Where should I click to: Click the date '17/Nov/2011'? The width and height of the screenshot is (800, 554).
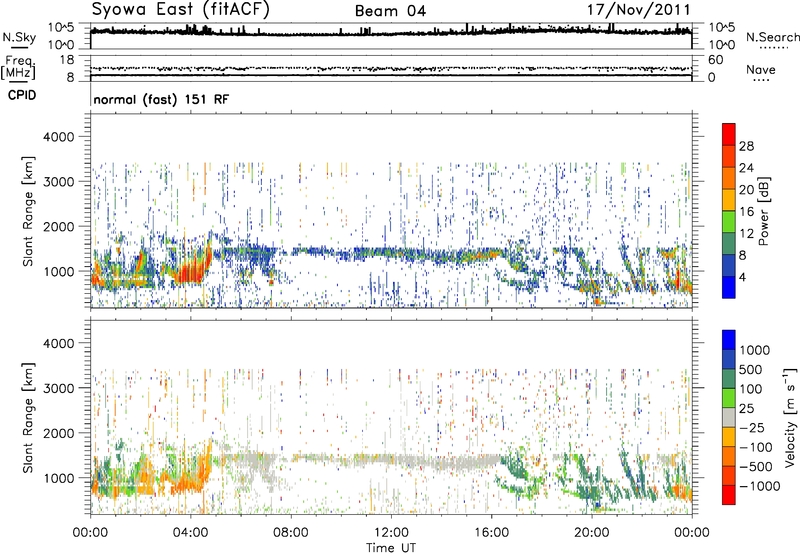tap(639, 10)
